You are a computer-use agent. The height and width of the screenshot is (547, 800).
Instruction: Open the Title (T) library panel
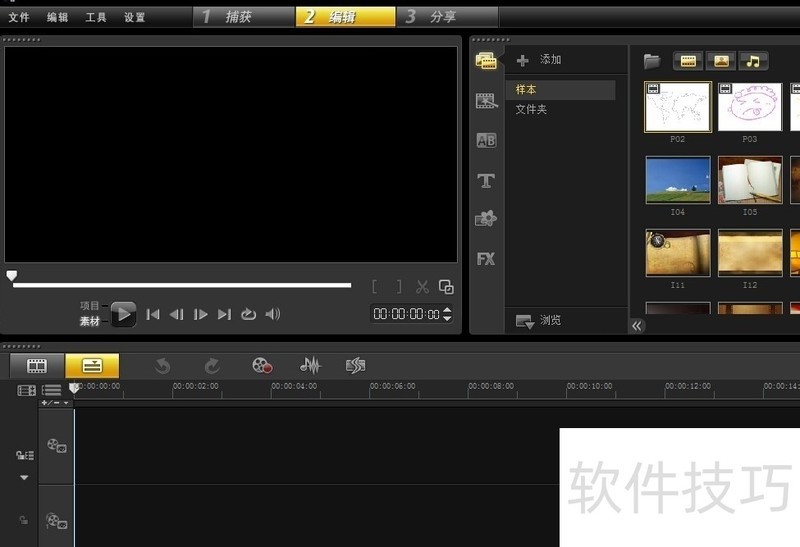pyautogui.click(x=486, y=180)
